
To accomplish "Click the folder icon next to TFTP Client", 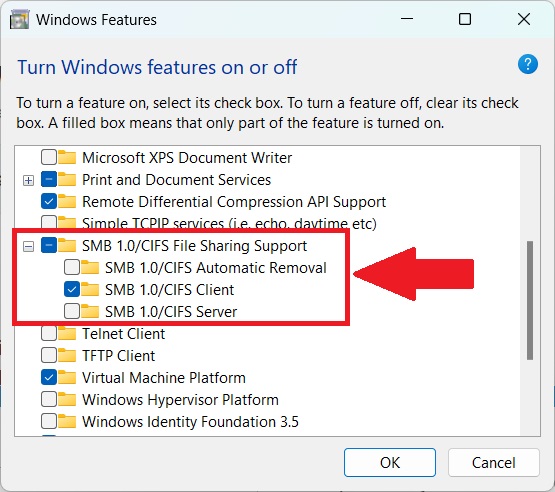I will tap(67, 355).
